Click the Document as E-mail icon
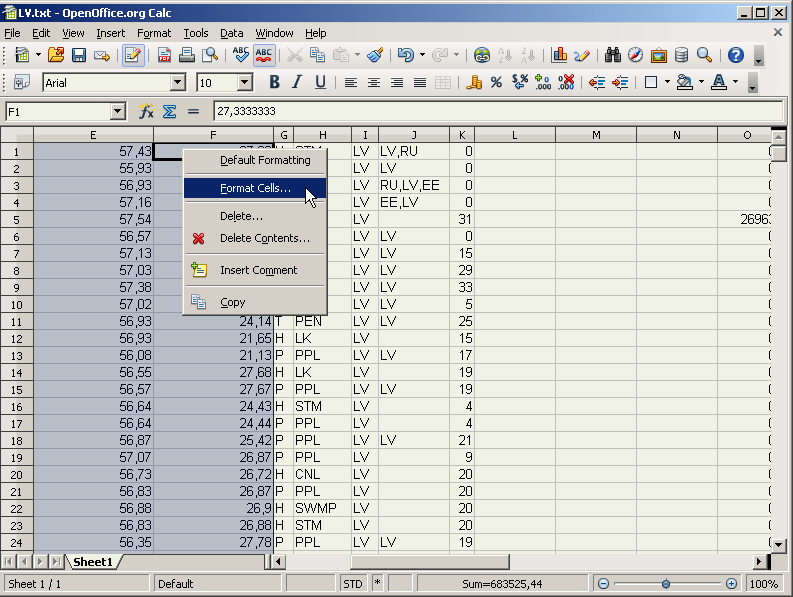The width and height of the screenshot is (793, 597). (x=102, y=55)
